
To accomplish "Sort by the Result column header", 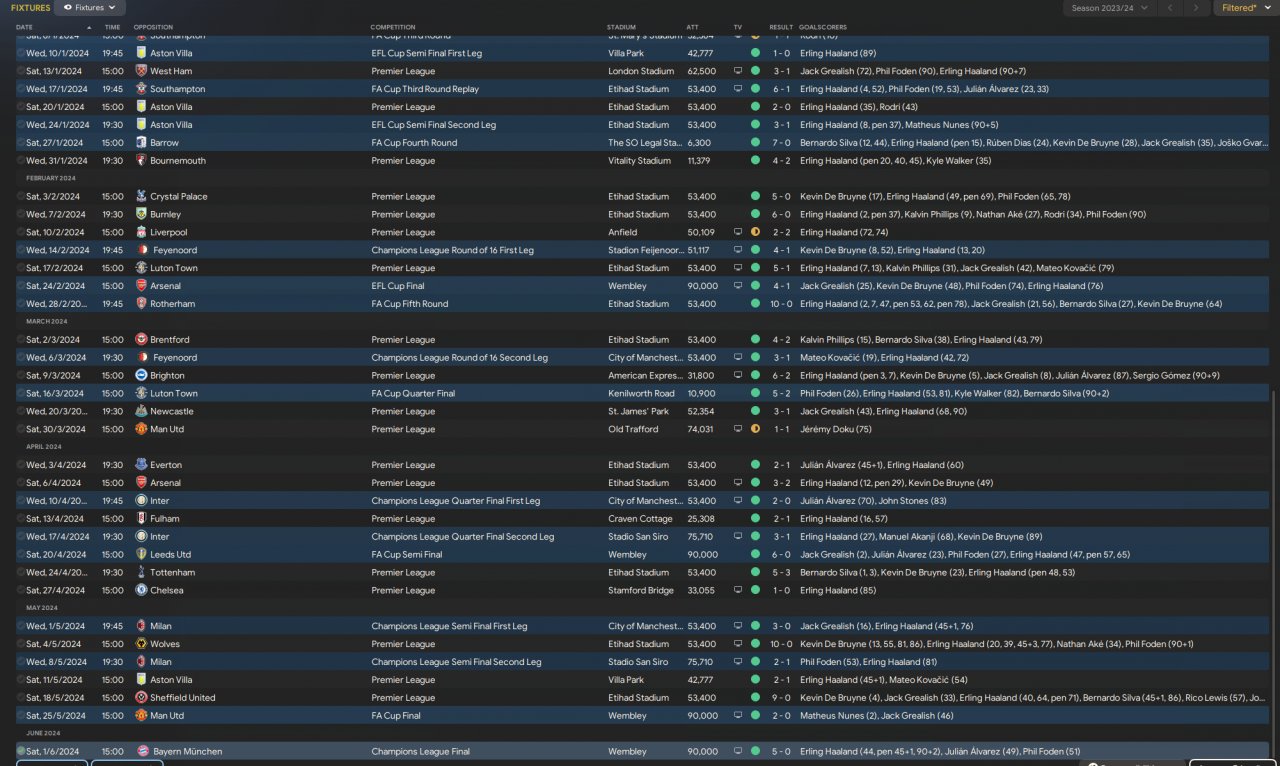I will (x=781, y=27).
